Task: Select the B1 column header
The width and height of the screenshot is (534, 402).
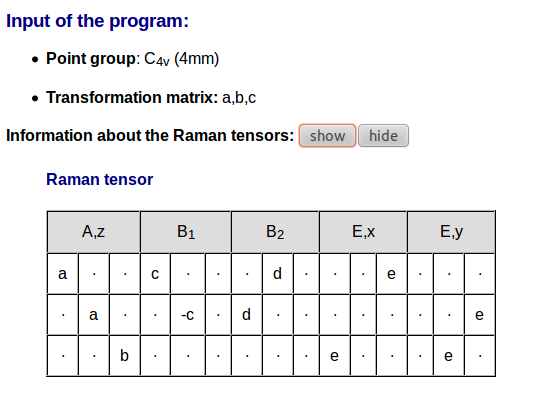Action: (186, 232)
